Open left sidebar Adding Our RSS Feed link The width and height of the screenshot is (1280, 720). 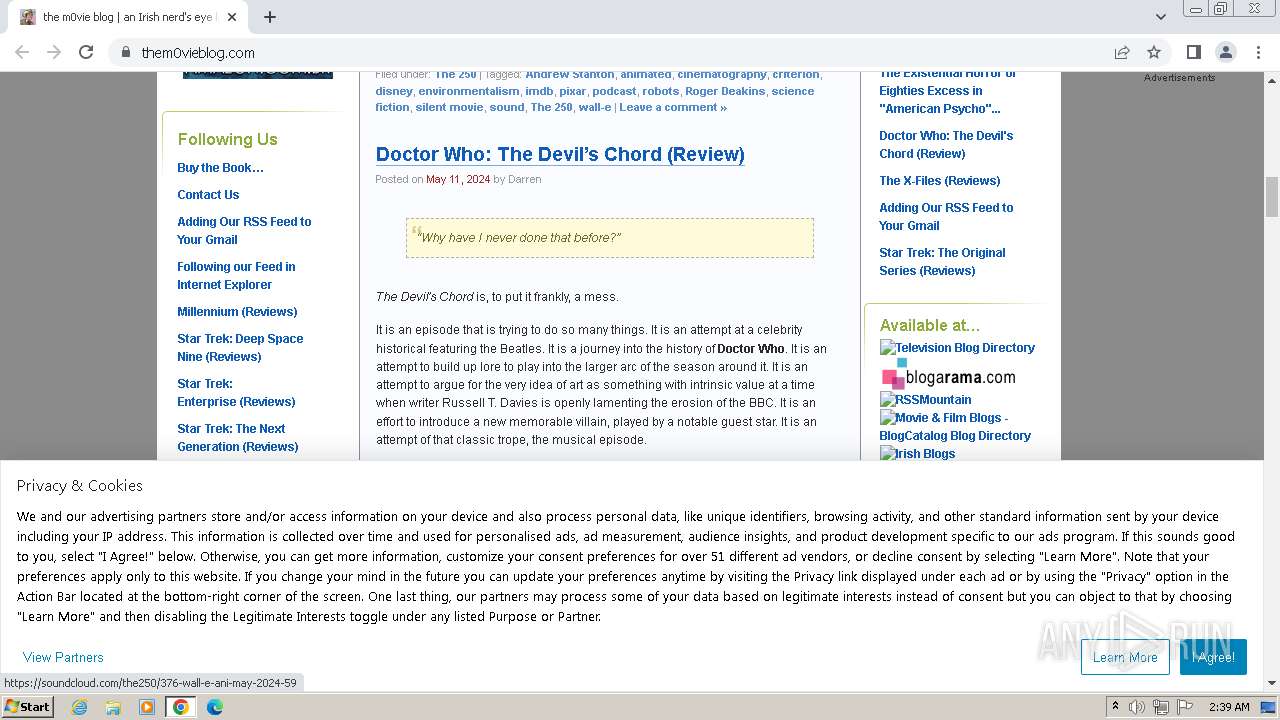click(x=244, y=230)
